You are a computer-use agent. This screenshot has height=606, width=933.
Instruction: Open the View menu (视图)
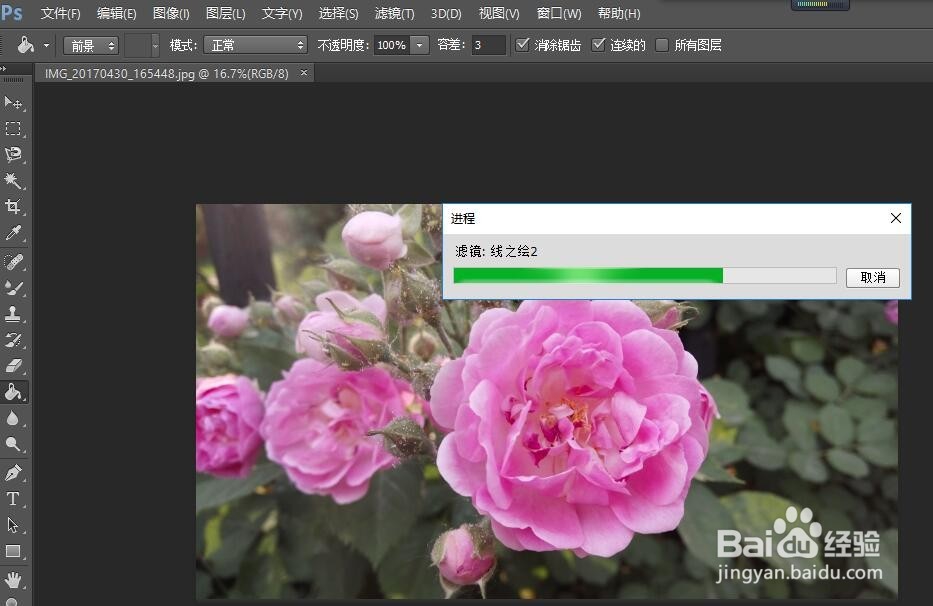pyautogui.click(x=499, y=13)
